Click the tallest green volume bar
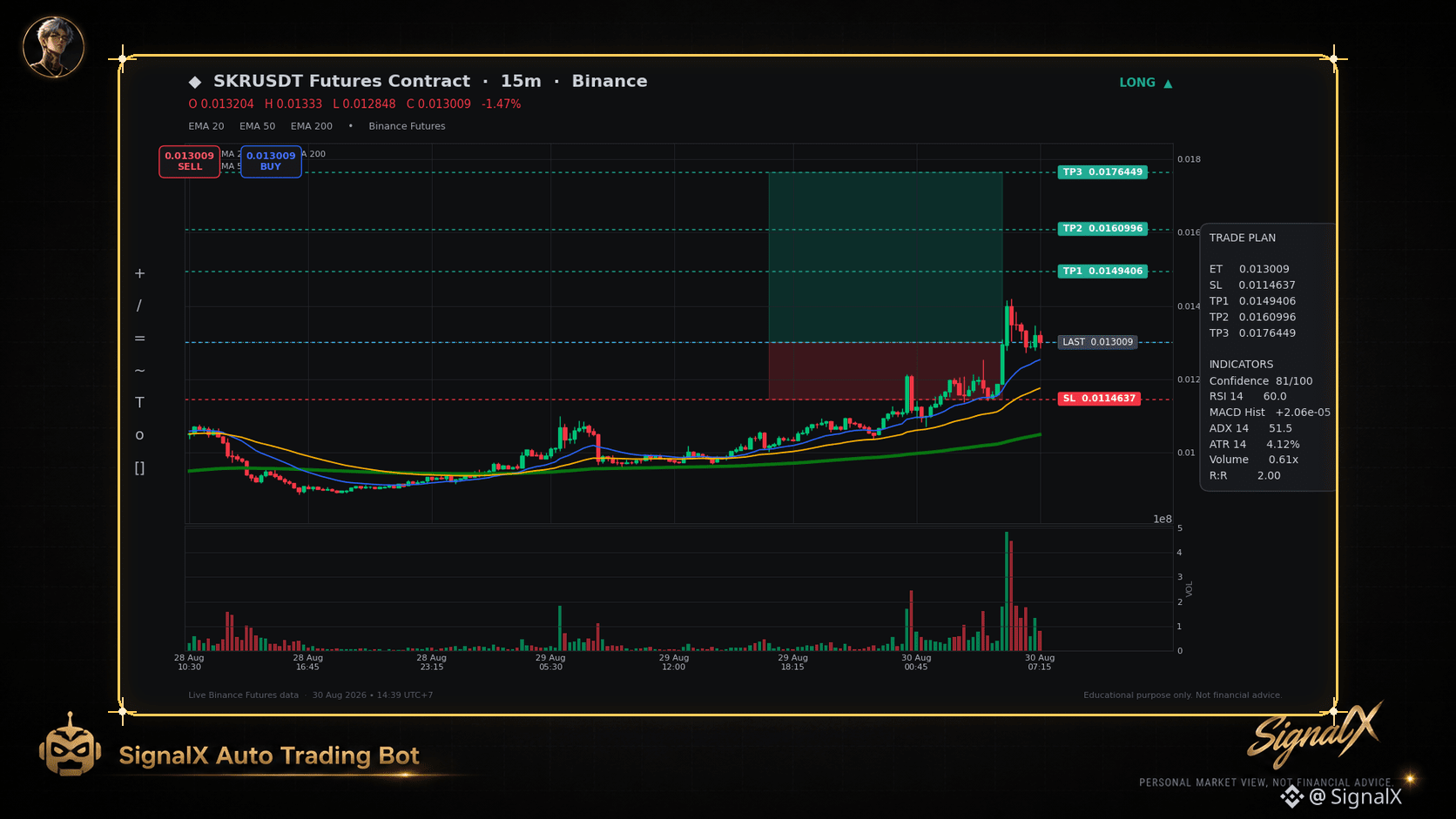Screen dimensions: 1456x819 click(x=1007, y=591)
